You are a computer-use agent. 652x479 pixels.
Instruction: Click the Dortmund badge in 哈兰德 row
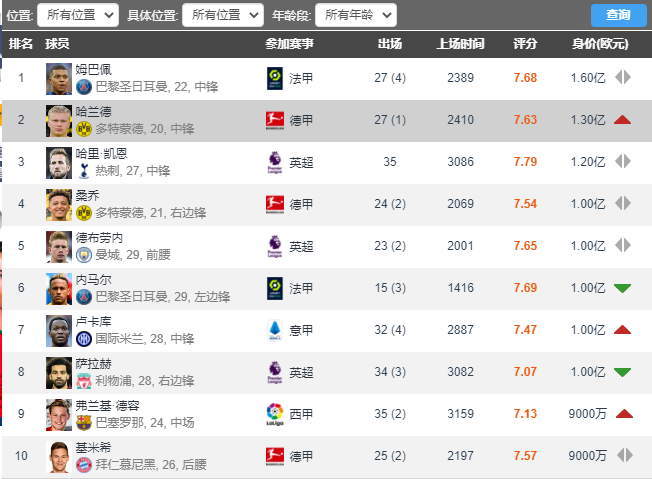pyautogui.click(x=84, y=129)
